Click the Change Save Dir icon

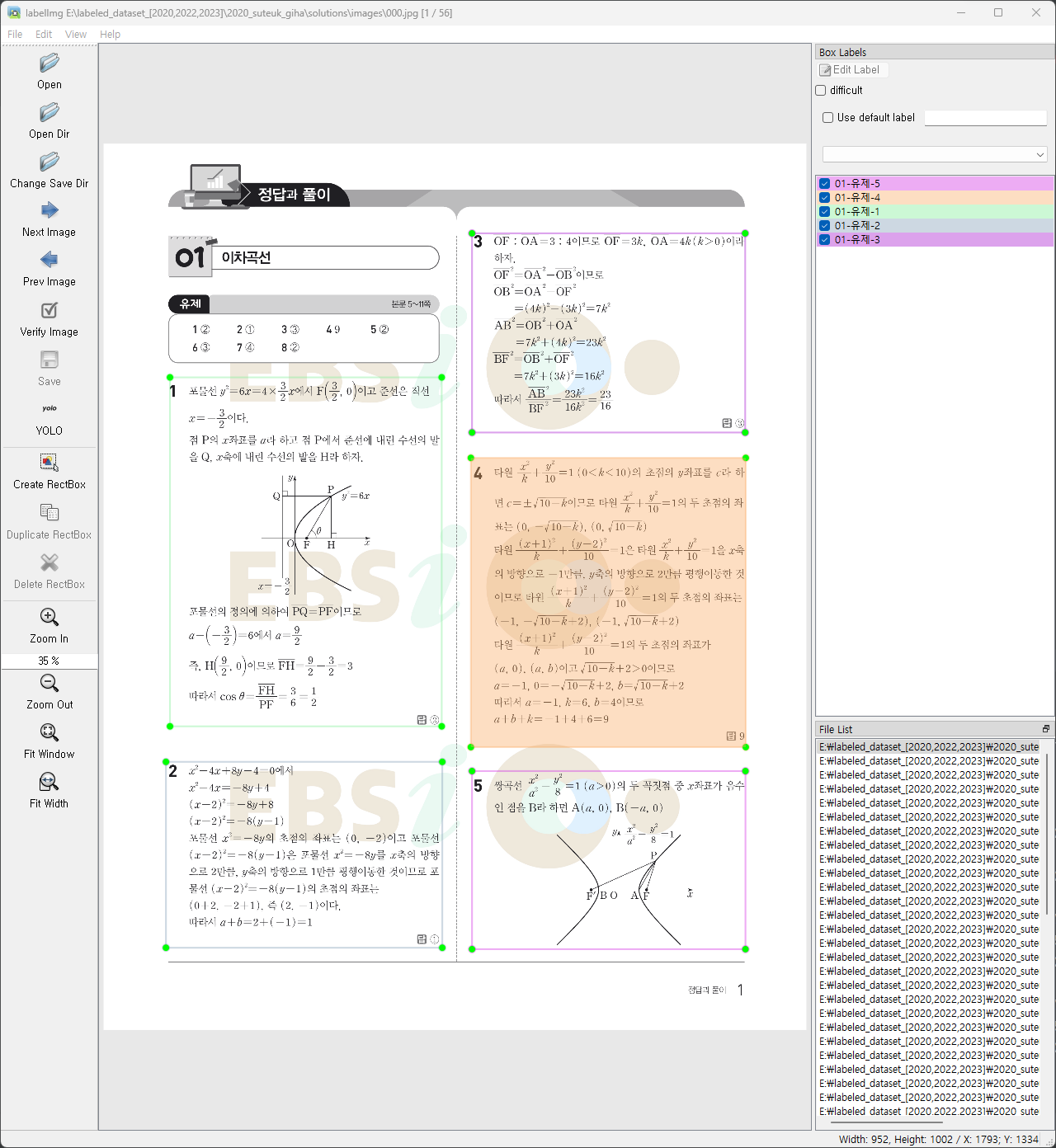pos(49,162)
